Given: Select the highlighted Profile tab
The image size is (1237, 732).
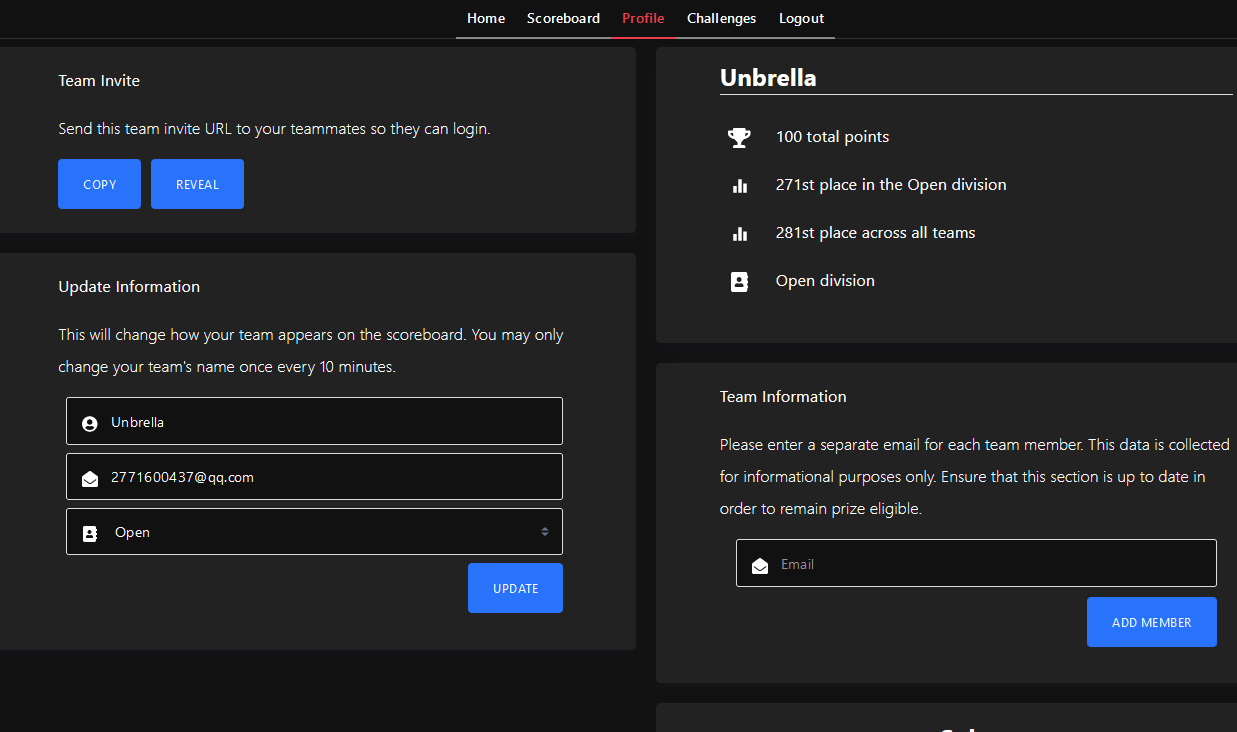Looking at the screenshot, I should pyautogui.click(x=643, y=18).
